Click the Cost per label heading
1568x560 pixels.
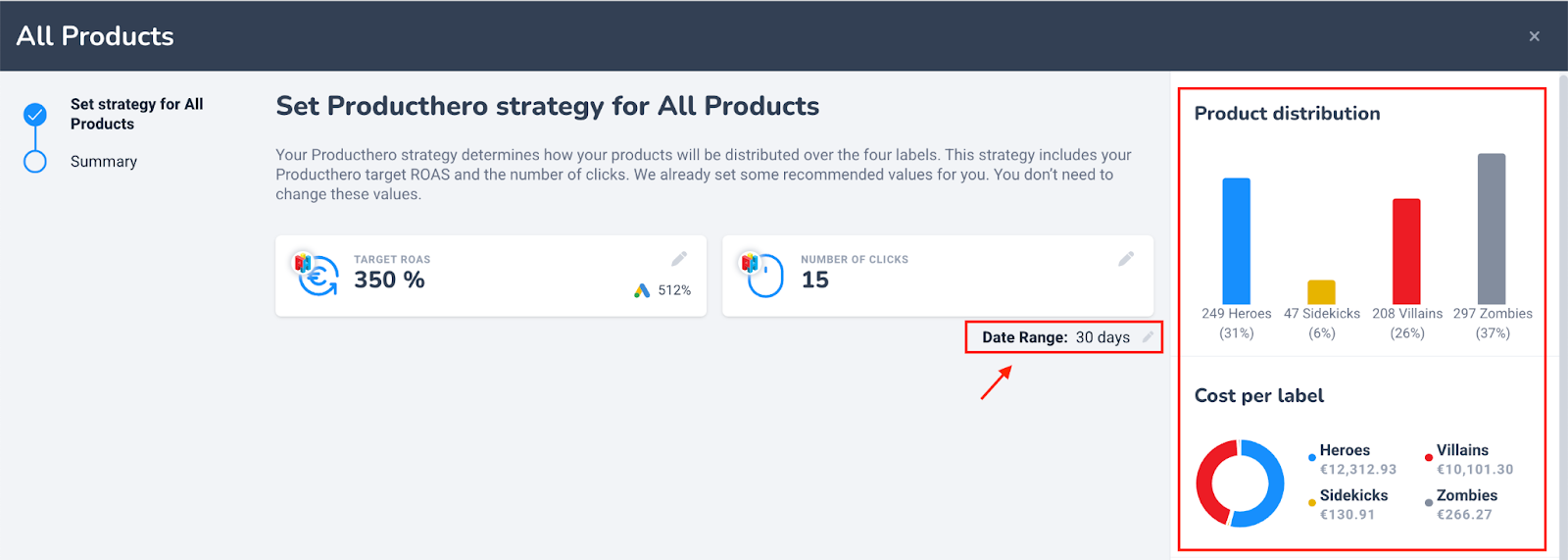[x=1259, y=396]
